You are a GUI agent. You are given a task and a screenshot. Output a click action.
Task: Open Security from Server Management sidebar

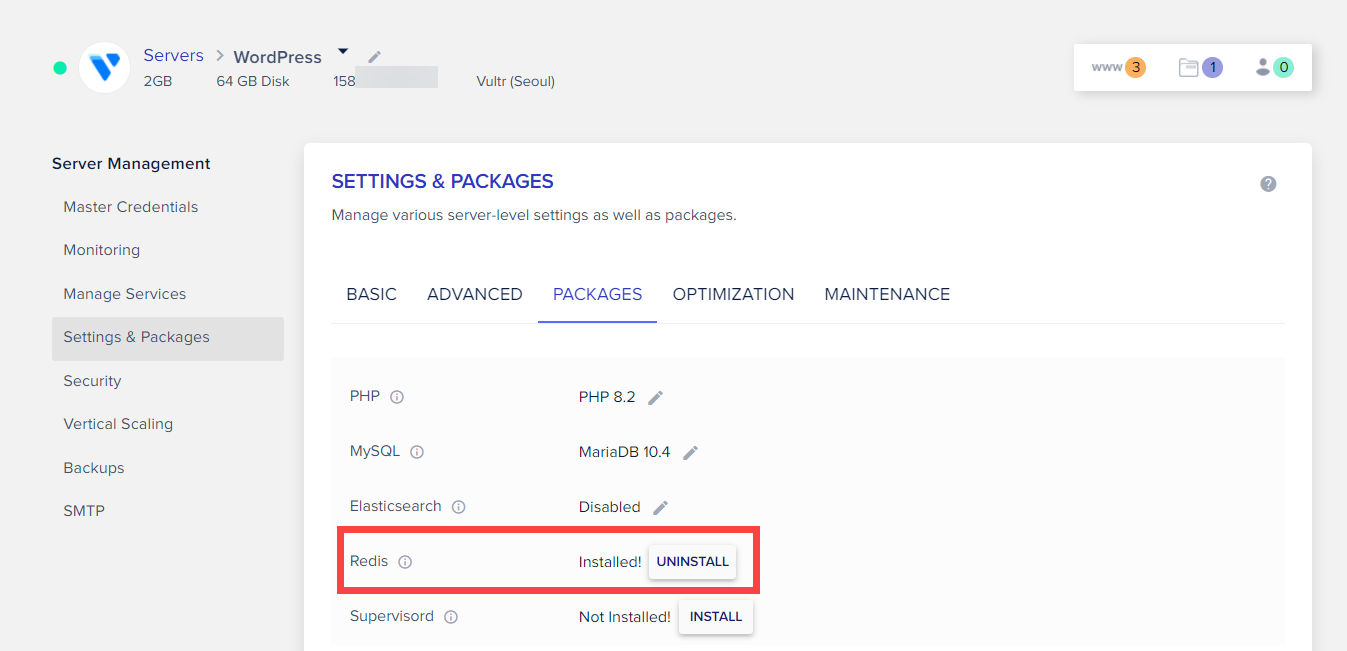click(x=91, y=381)
